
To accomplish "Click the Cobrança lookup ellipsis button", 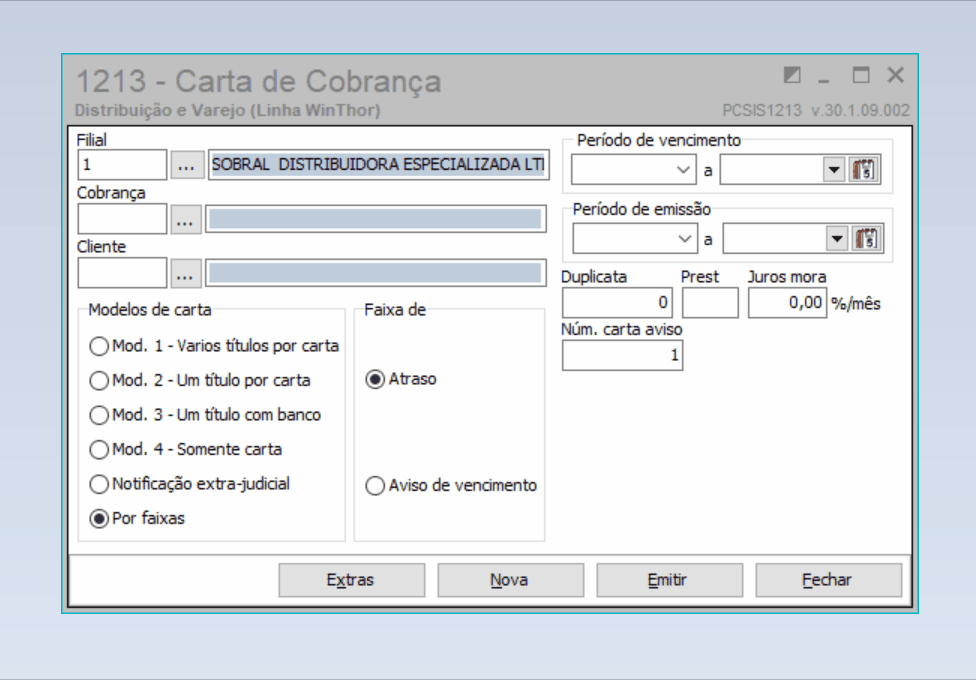I will tap(185, 219).
